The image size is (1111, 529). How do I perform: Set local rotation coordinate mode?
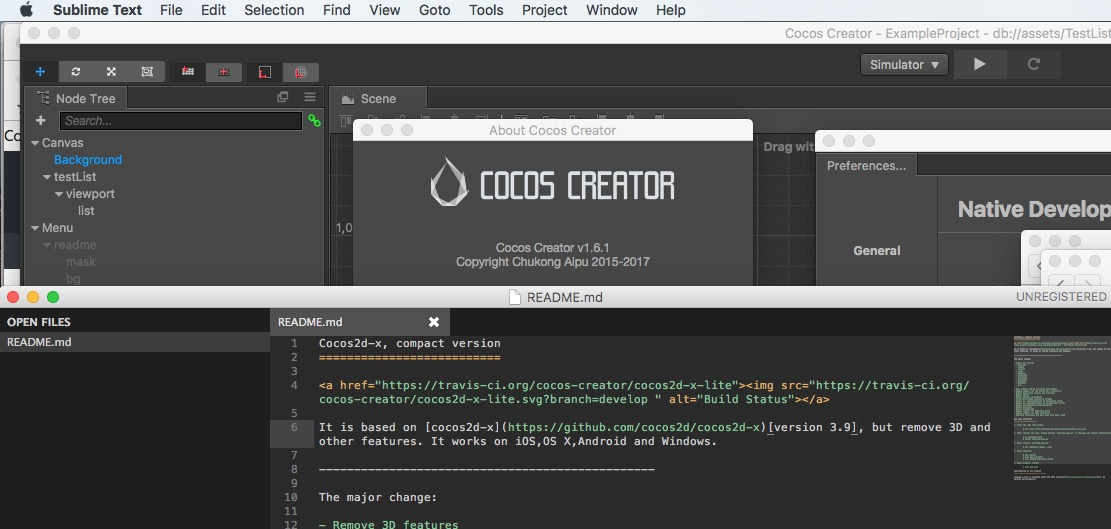(x=265, y=72)
